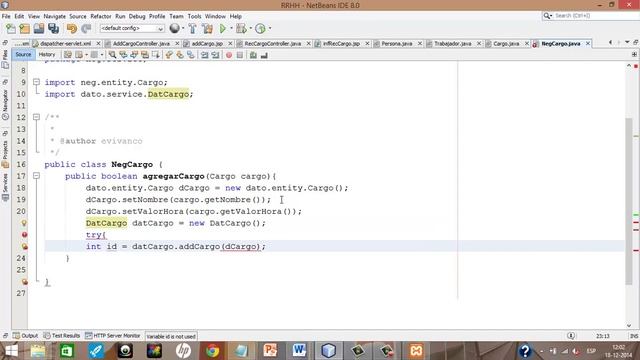The image size is (640, 360).
Task: Toggle the History view button
Action: pos(47,54)
